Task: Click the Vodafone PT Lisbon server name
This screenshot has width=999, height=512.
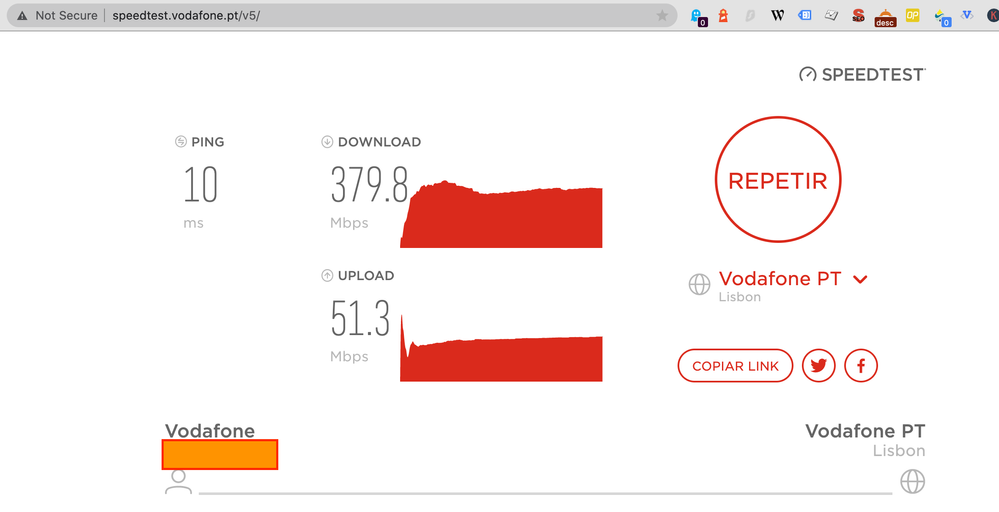Action: point(780,278)
